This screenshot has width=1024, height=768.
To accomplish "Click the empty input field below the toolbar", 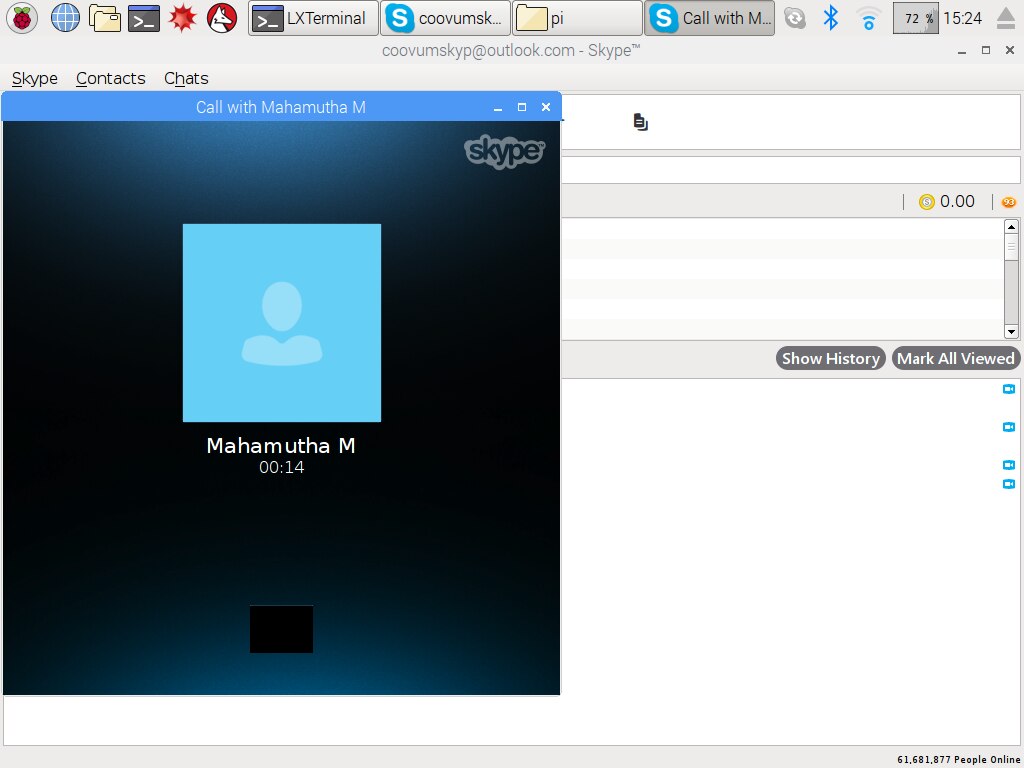I will click(x=791, y=170).
